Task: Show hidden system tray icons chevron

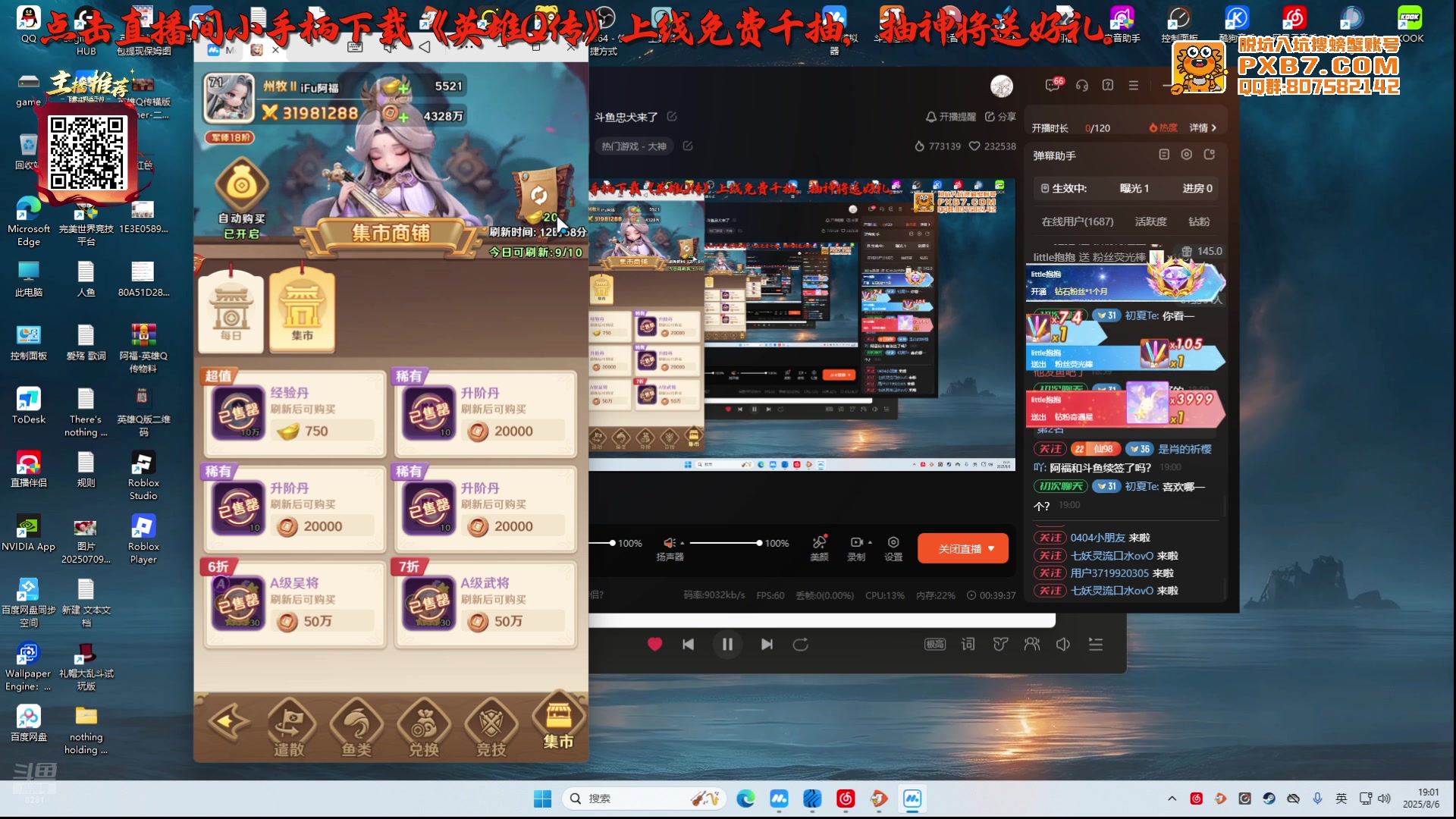Action: (1172, 799)
